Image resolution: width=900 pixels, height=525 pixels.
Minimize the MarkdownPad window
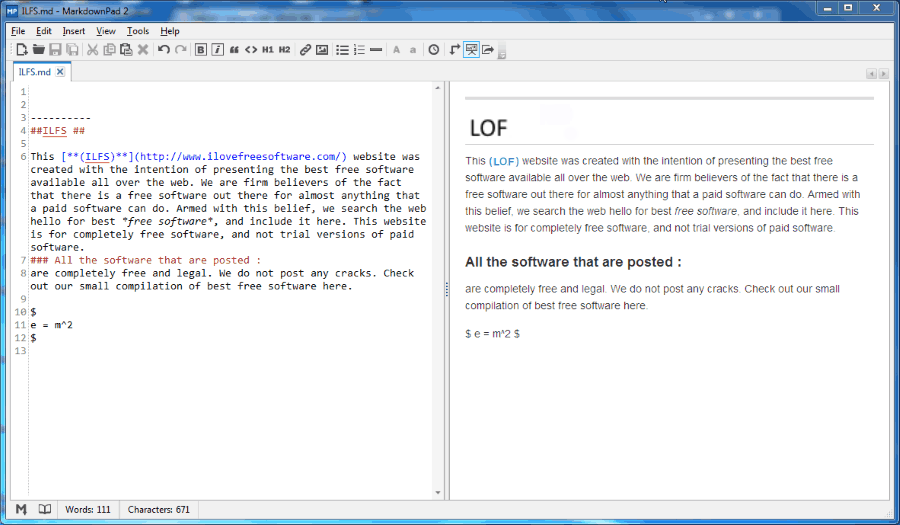click(827, 7)
